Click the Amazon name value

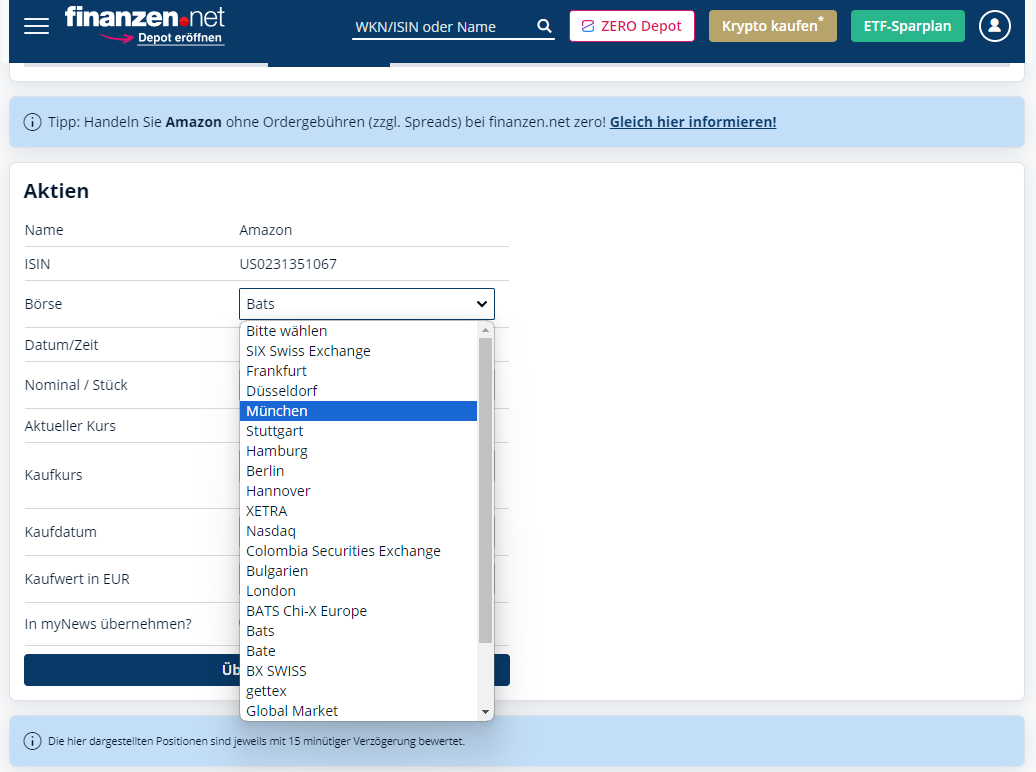[x=266, y=230]
